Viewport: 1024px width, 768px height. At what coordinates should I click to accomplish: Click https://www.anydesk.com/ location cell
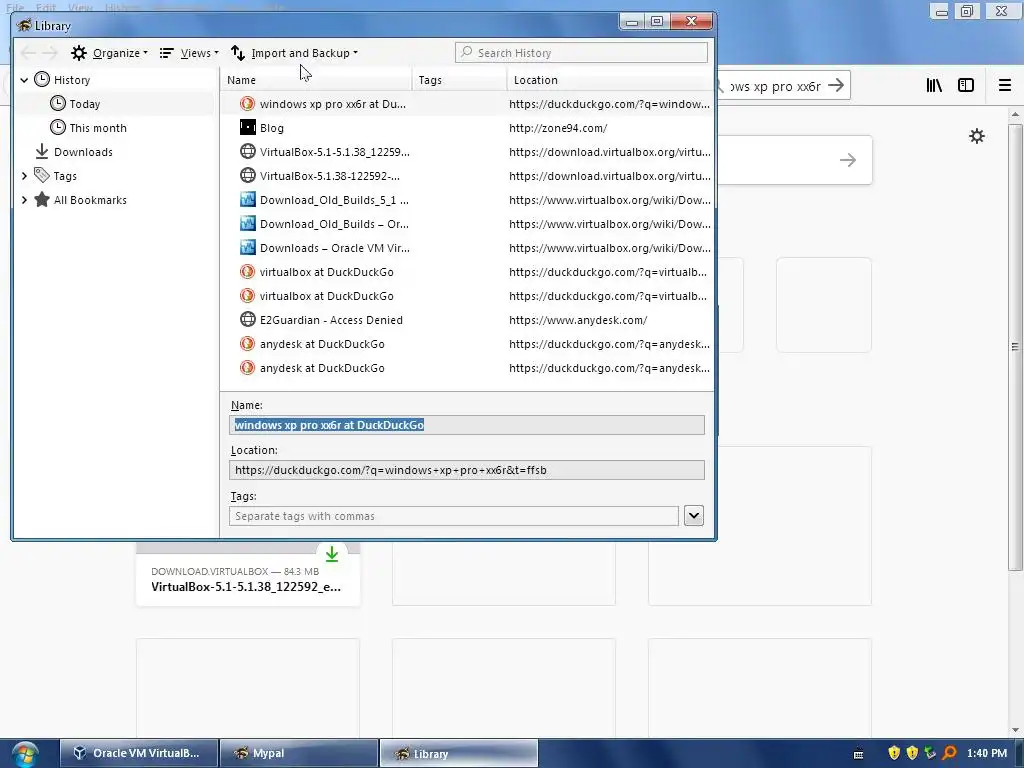pyautogui.click(x=578, y=320)
